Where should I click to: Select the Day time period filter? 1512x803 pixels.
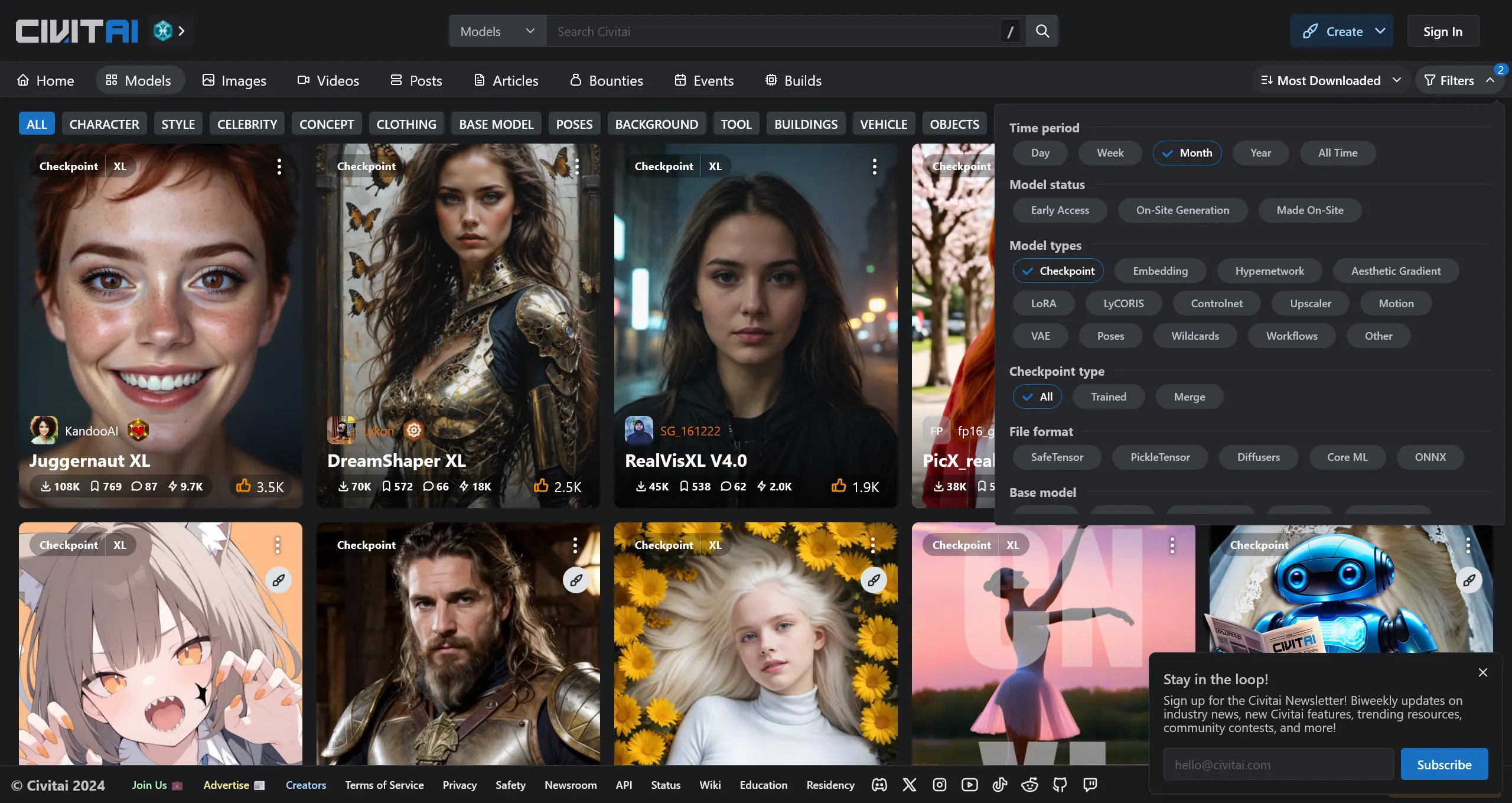1040,153
